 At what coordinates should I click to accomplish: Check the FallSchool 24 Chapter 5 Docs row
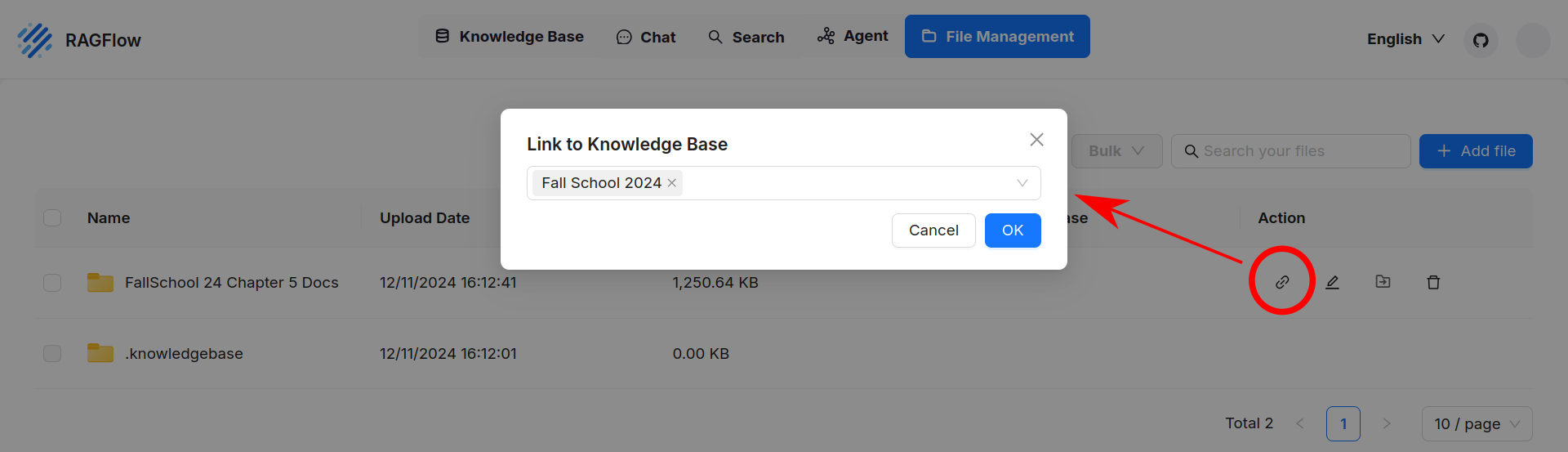(52, 282)
